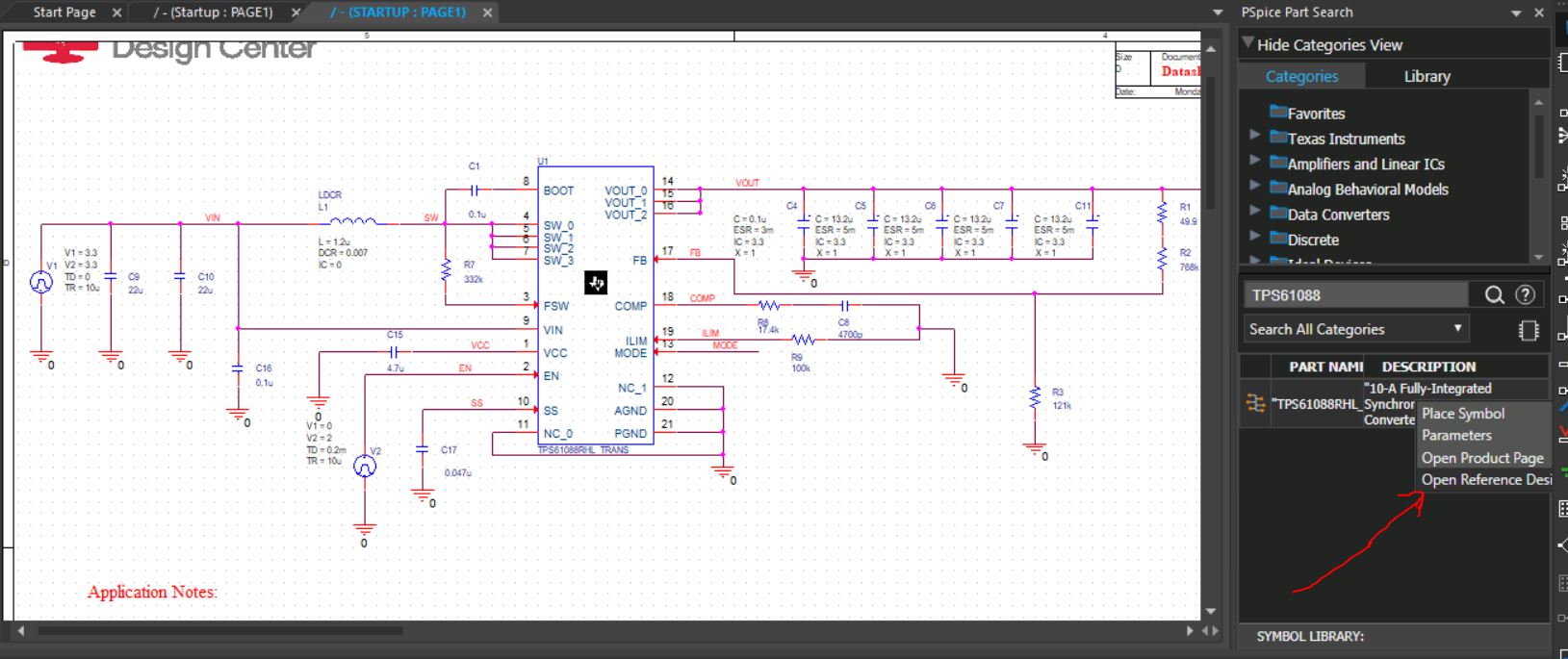The height and width of the screenshot is (659, 1568).
Task: Select the U1 TPS61088RHL_TRANS chip body
Action: click(x=596, y=305)
